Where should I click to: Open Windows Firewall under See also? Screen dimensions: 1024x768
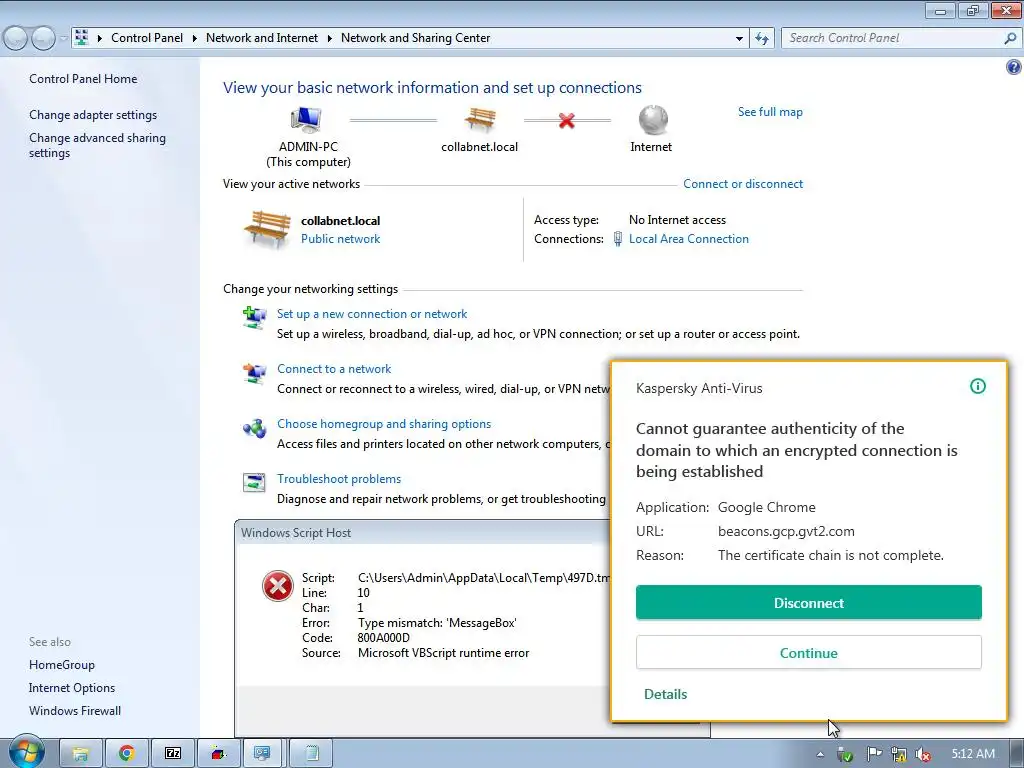point(75,711)
